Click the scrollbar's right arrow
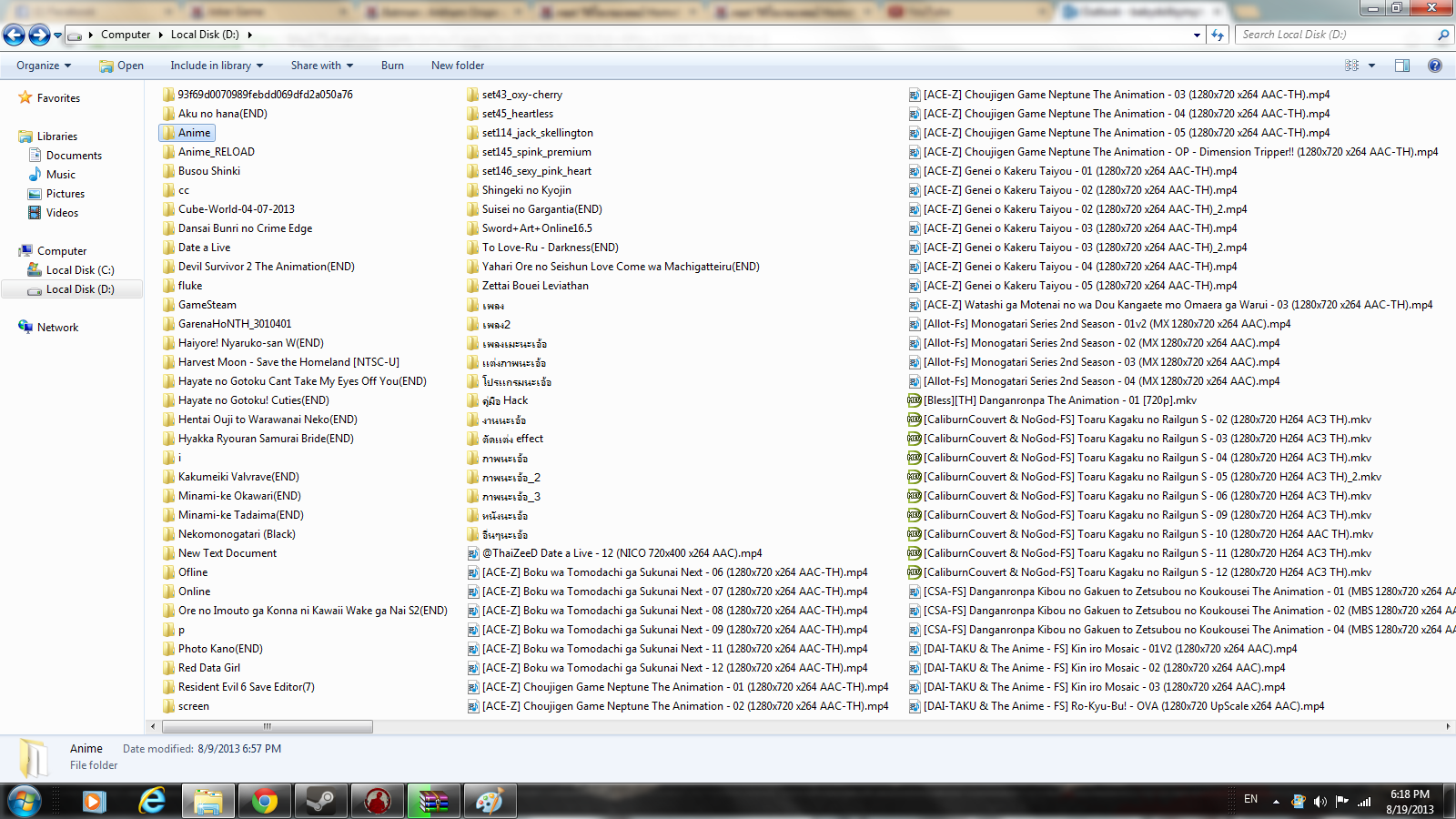This screenshot has width=1456, height=819. coord(1448,726)
